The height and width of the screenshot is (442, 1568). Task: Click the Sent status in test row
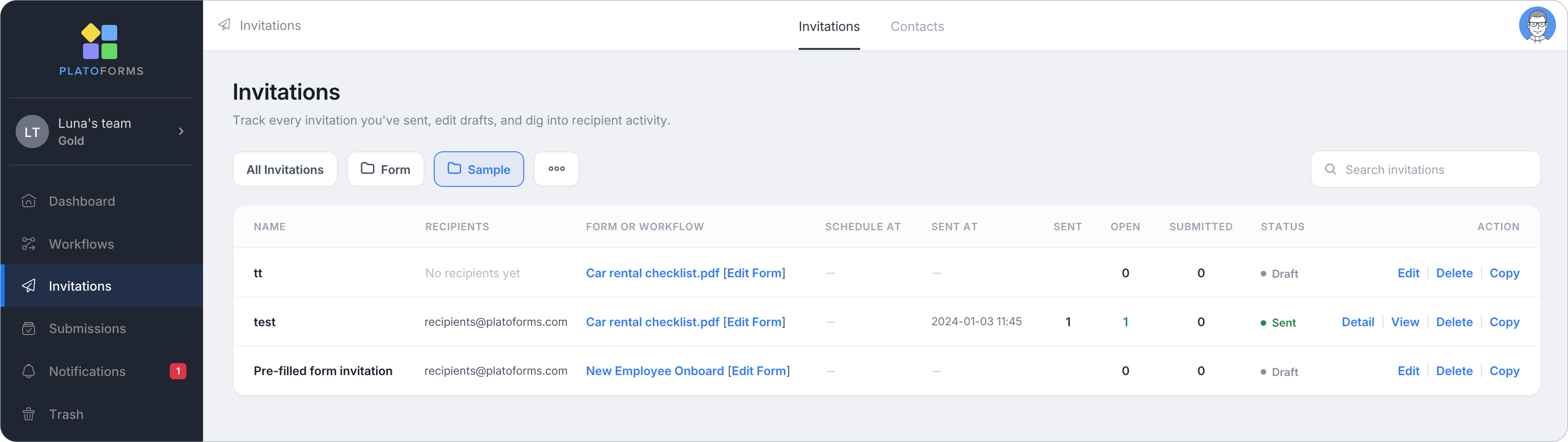tap(1278, 323)
